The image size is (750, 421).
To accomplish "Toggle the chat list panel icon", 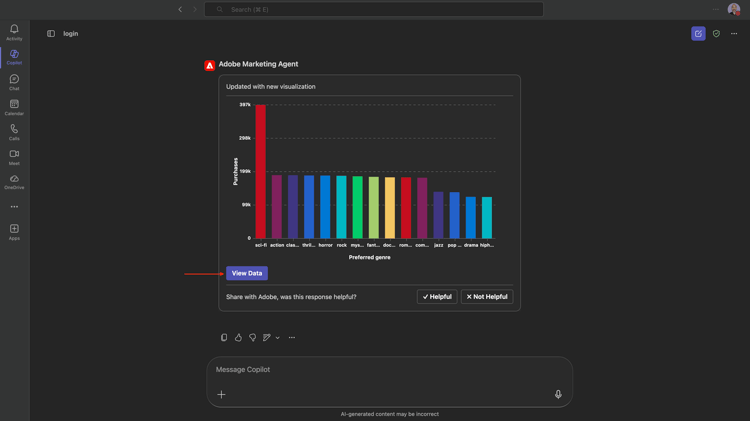I will point(51,33).
